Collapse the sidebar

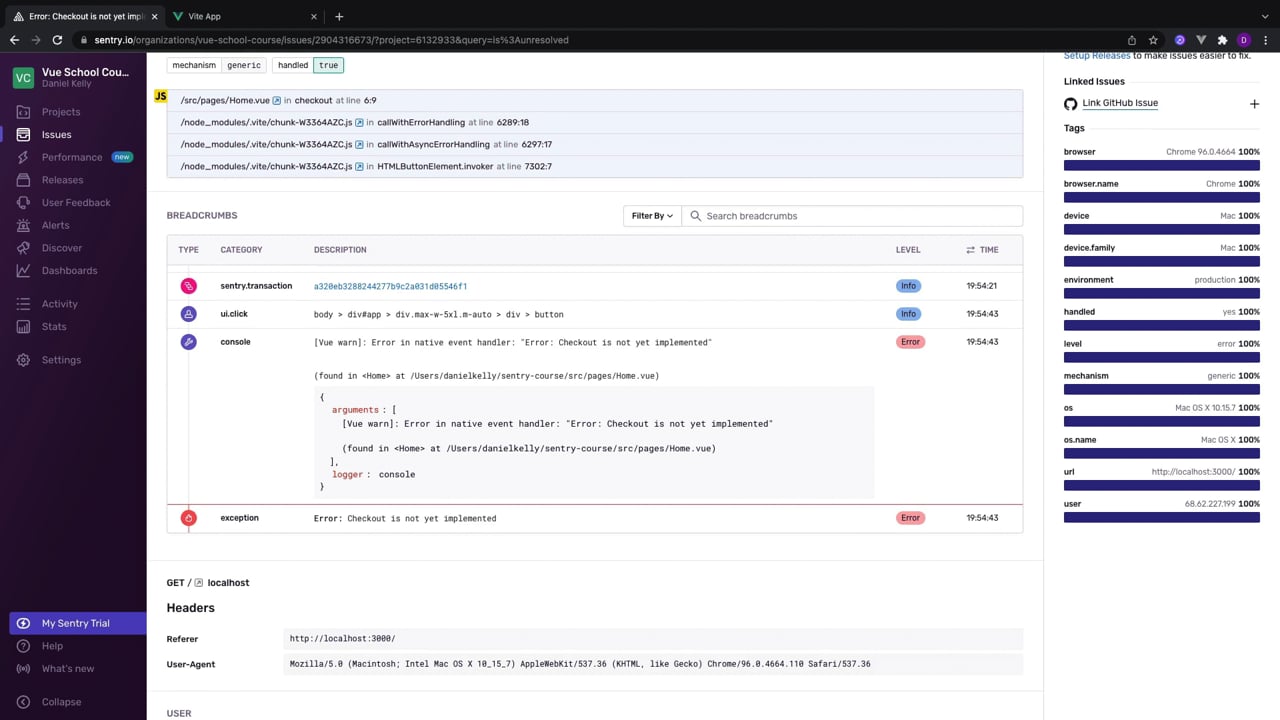50,702
